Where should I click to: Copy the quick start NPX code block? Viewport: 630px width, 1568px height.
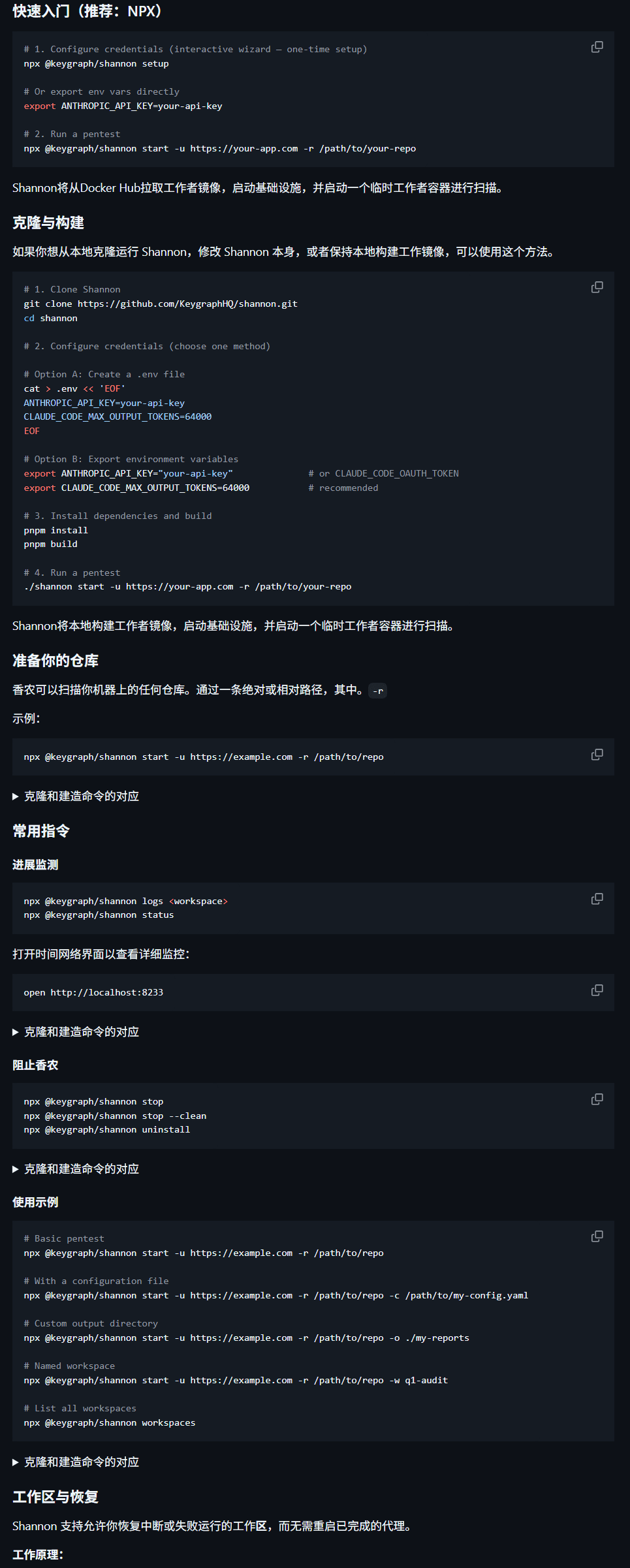coord(596,47)
